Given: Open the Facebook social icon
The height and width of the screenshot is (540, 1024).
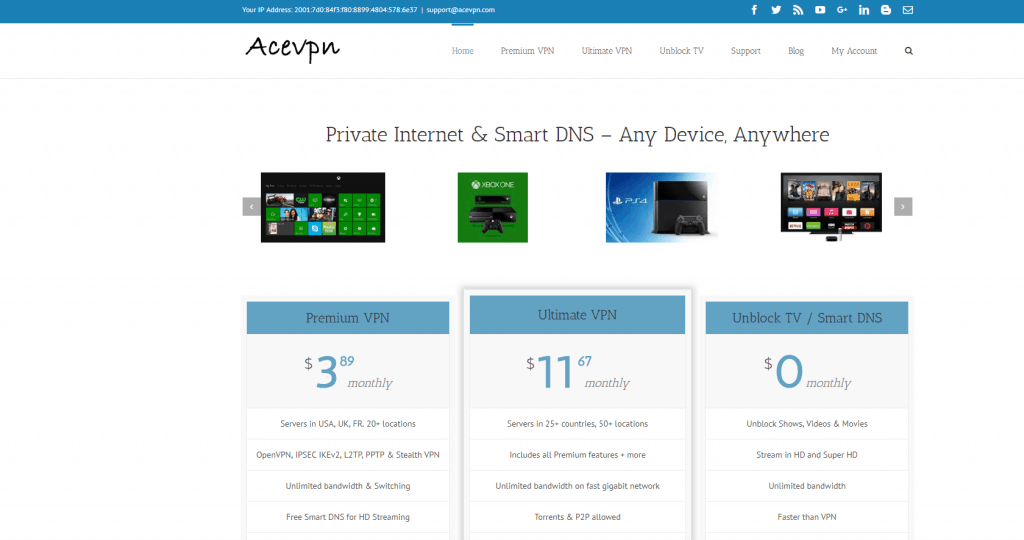Looking at the screenshot, I should (x=754, y=10).
